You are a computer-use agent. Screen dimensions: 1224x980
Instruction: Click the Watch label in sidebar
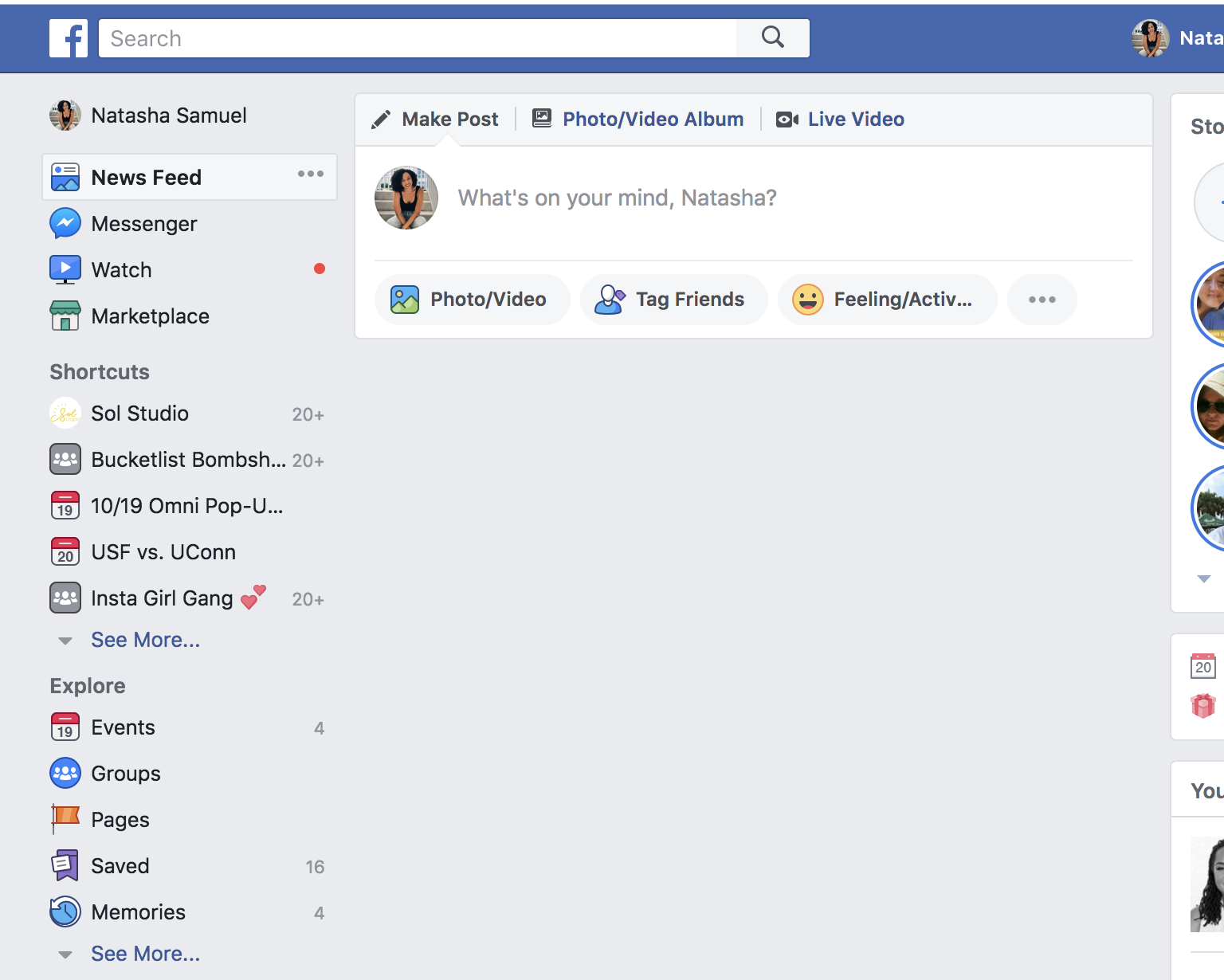pyautogui.click(x=122, y=269)
